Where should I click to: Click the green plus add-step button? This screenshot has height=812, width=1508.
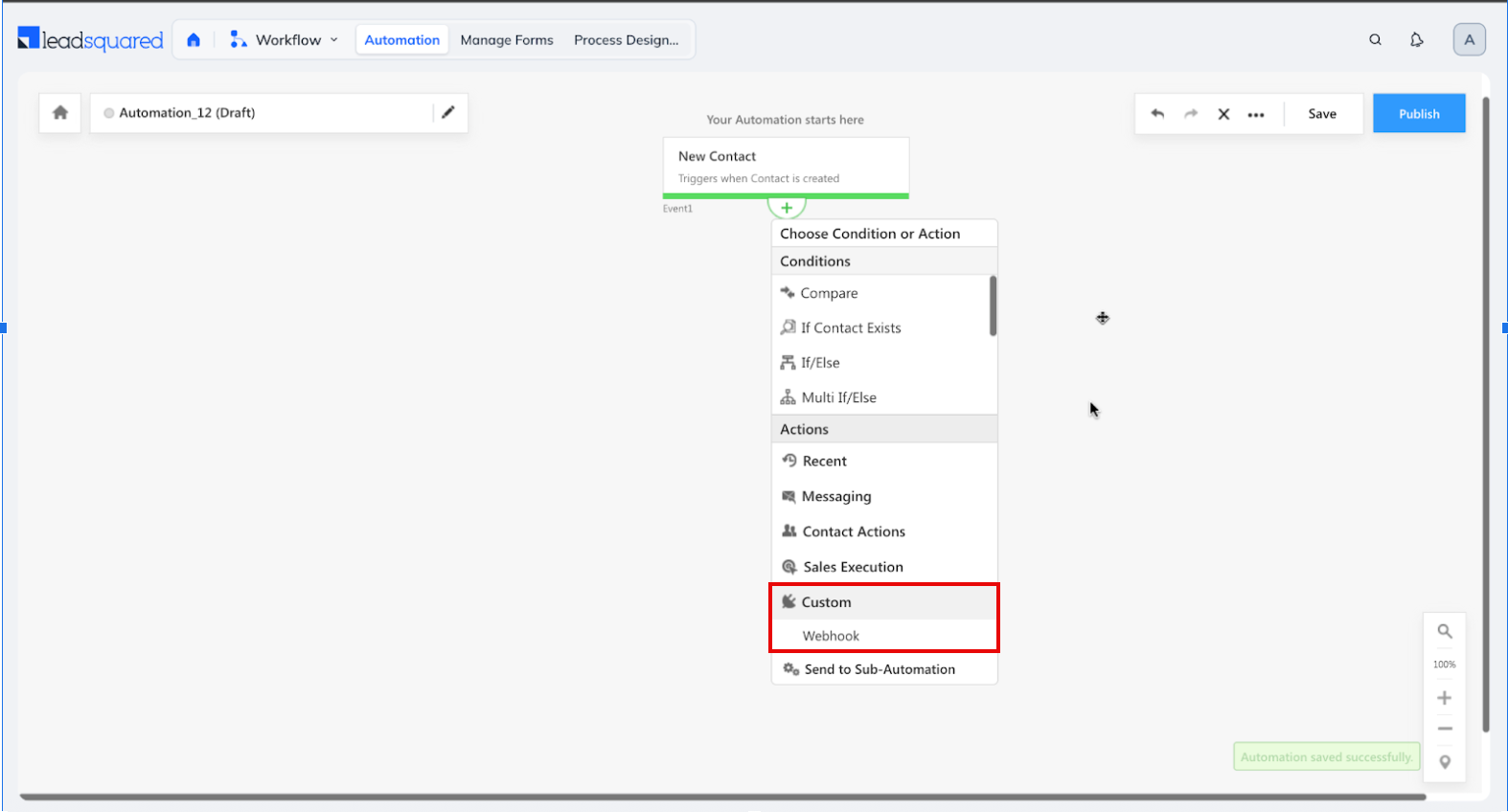point(787,207)
